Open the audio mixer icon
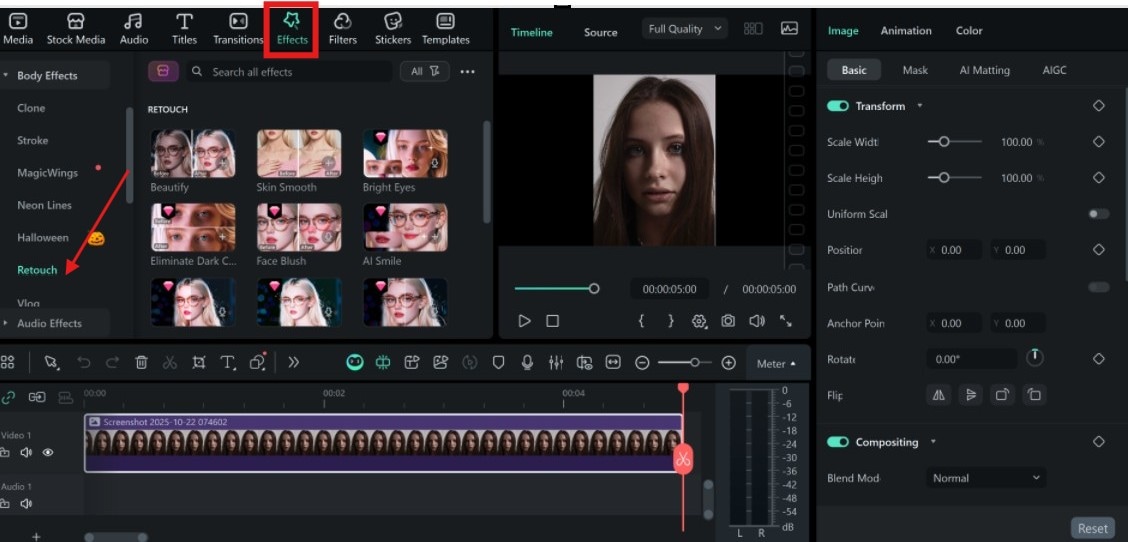The image size is (1128, 542). point(555,363)
